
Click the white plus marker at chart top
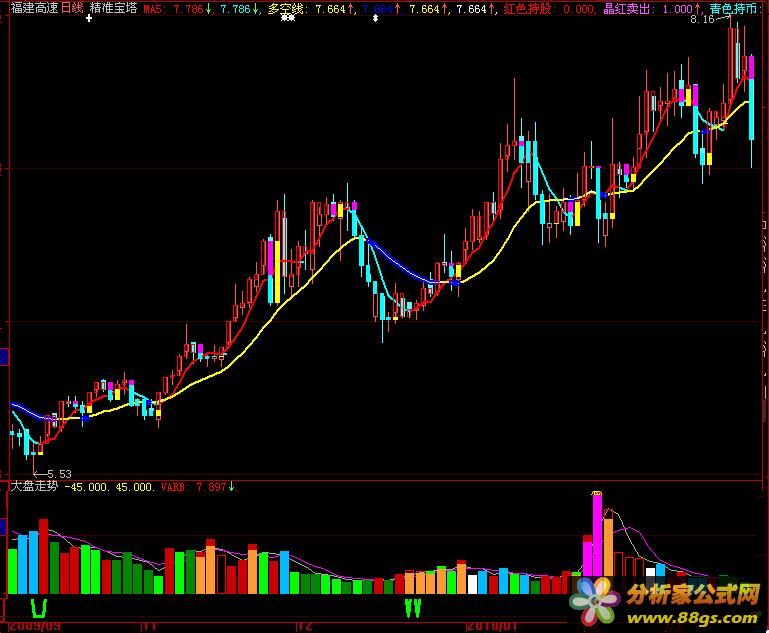coord(89,18)
